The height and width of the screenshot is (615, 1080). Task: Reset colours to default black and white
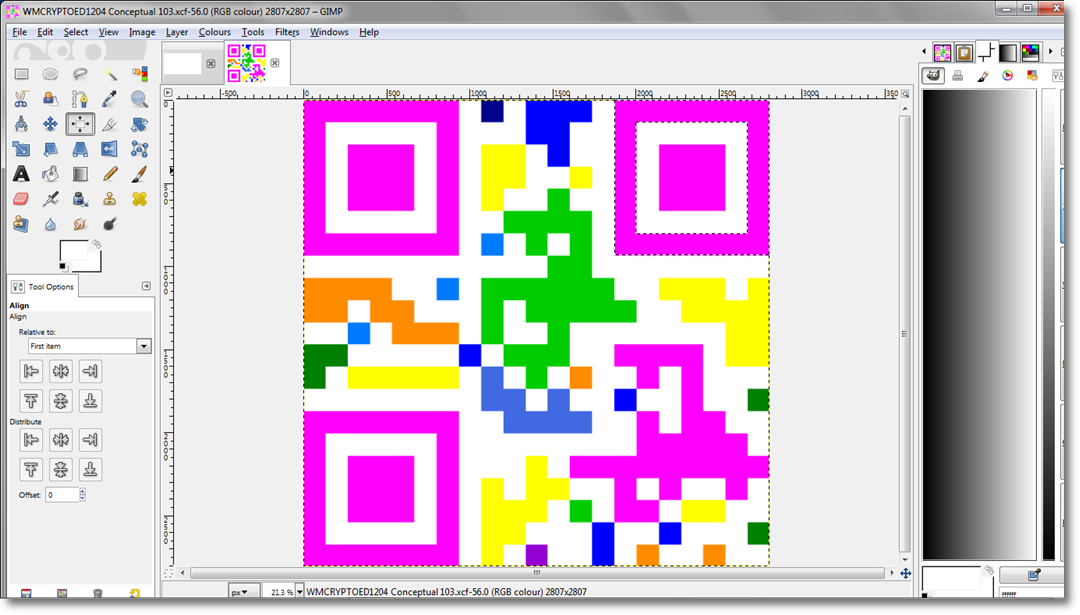[63, 267]
